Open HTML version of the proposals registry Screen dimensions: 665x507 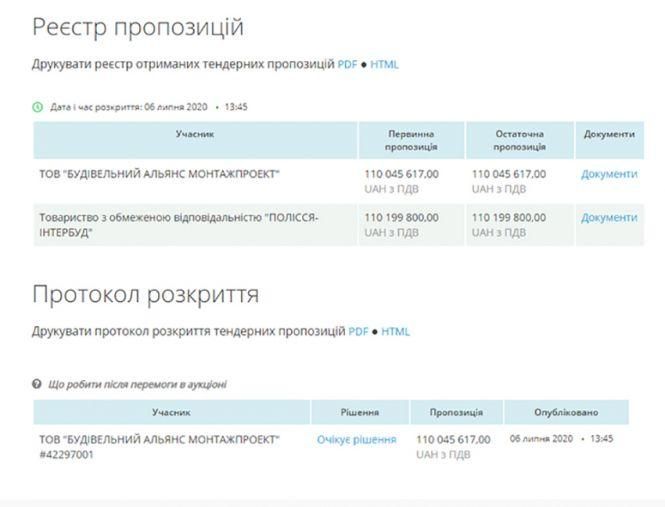point(384,64)
